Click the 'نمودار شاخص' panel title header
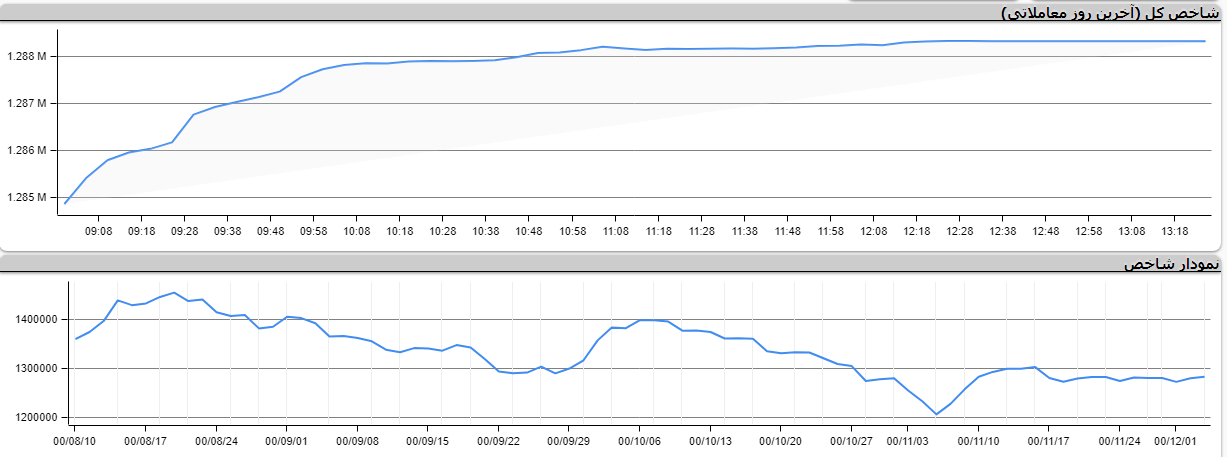 (1171, 264)
